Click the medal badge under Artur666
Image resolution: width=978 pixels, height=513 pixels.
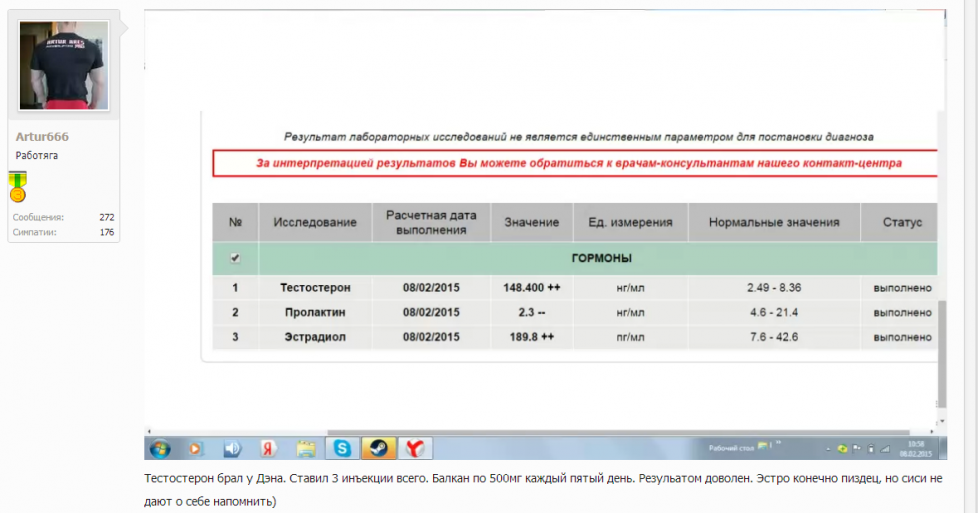pyautogui.click(x=18, y=186)
